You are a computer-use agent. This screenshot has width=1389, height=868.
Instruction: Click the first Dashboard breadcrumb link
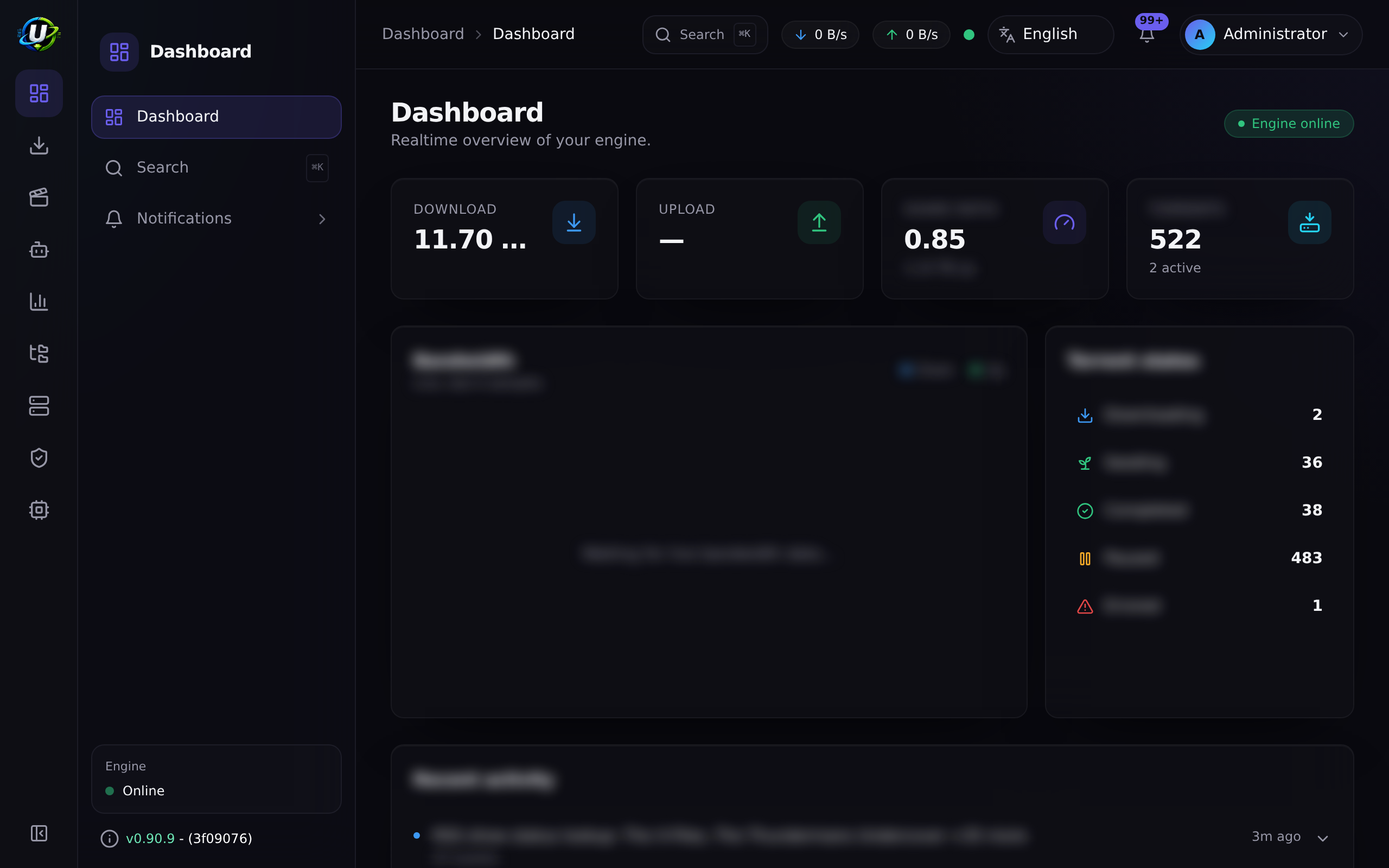click(423, 34)
